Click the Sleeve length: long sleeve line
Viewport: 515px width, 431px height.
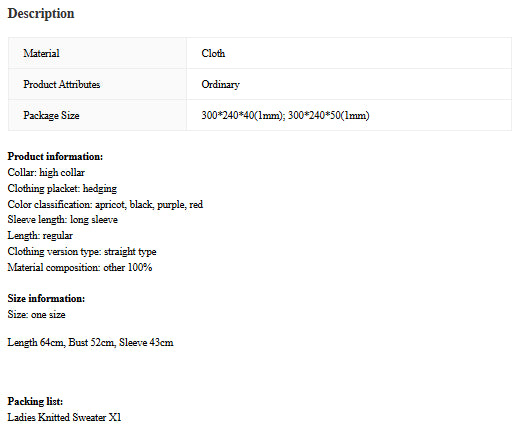tap(63, 220)
